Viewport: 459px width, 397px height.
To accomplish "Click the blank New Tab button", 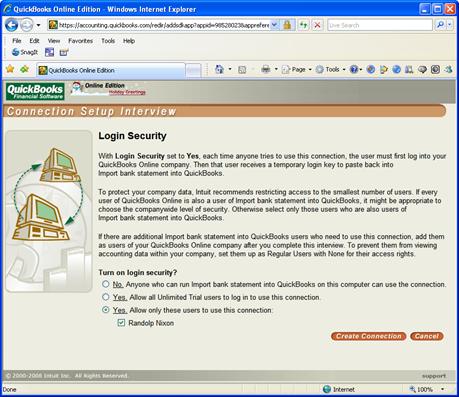I will (x=193, y=70).
